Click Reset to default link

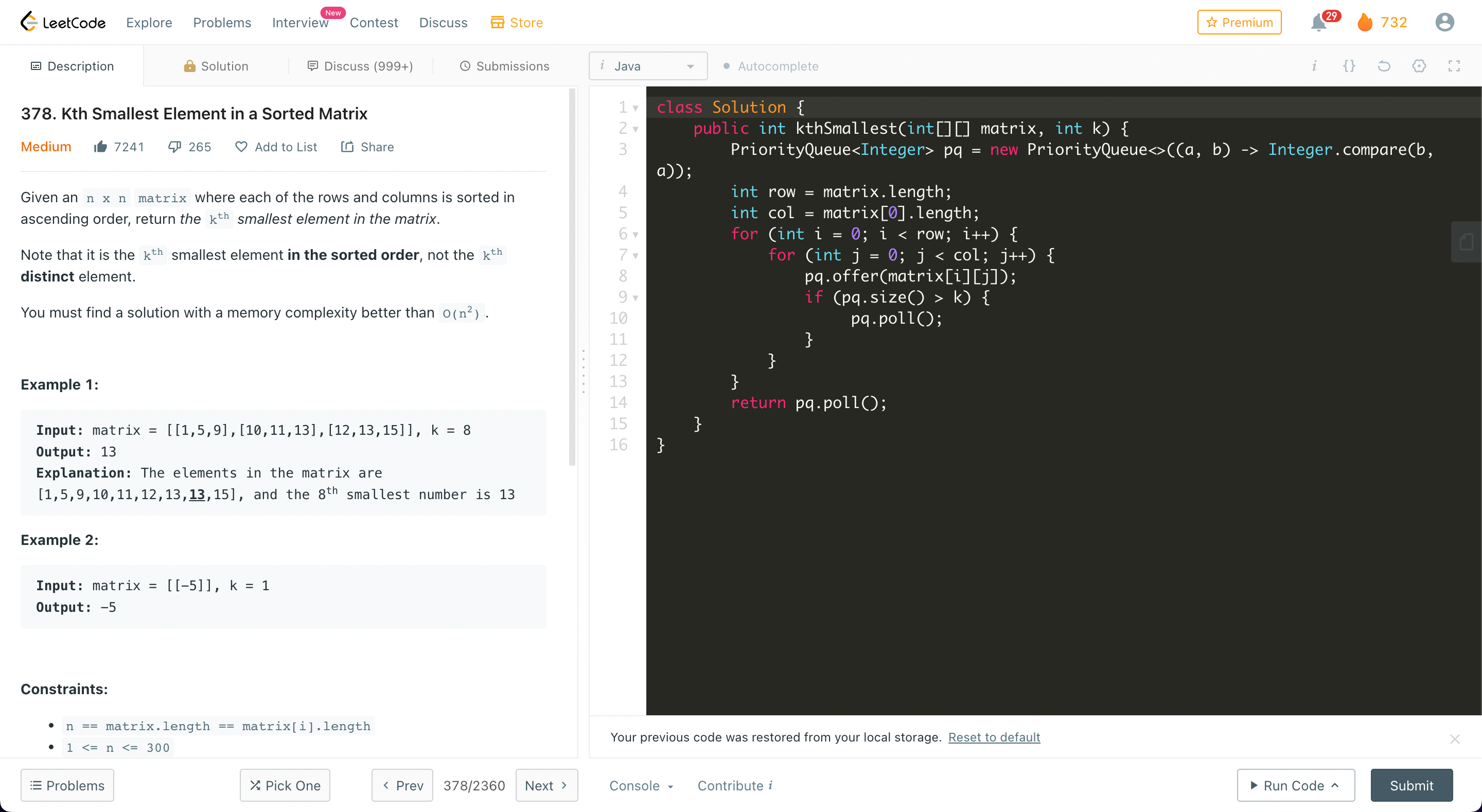(994, 737)
